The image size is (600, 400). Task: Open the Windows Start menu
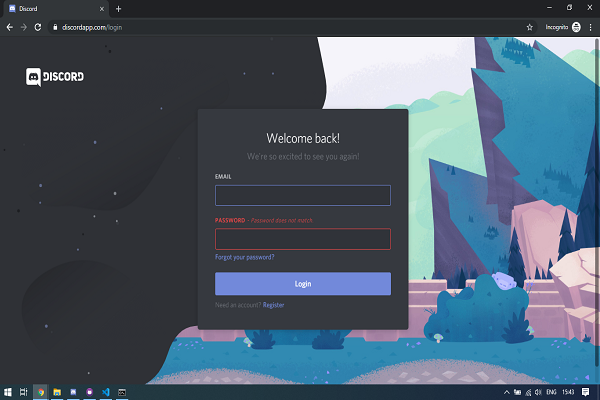[x=8, y=392]
